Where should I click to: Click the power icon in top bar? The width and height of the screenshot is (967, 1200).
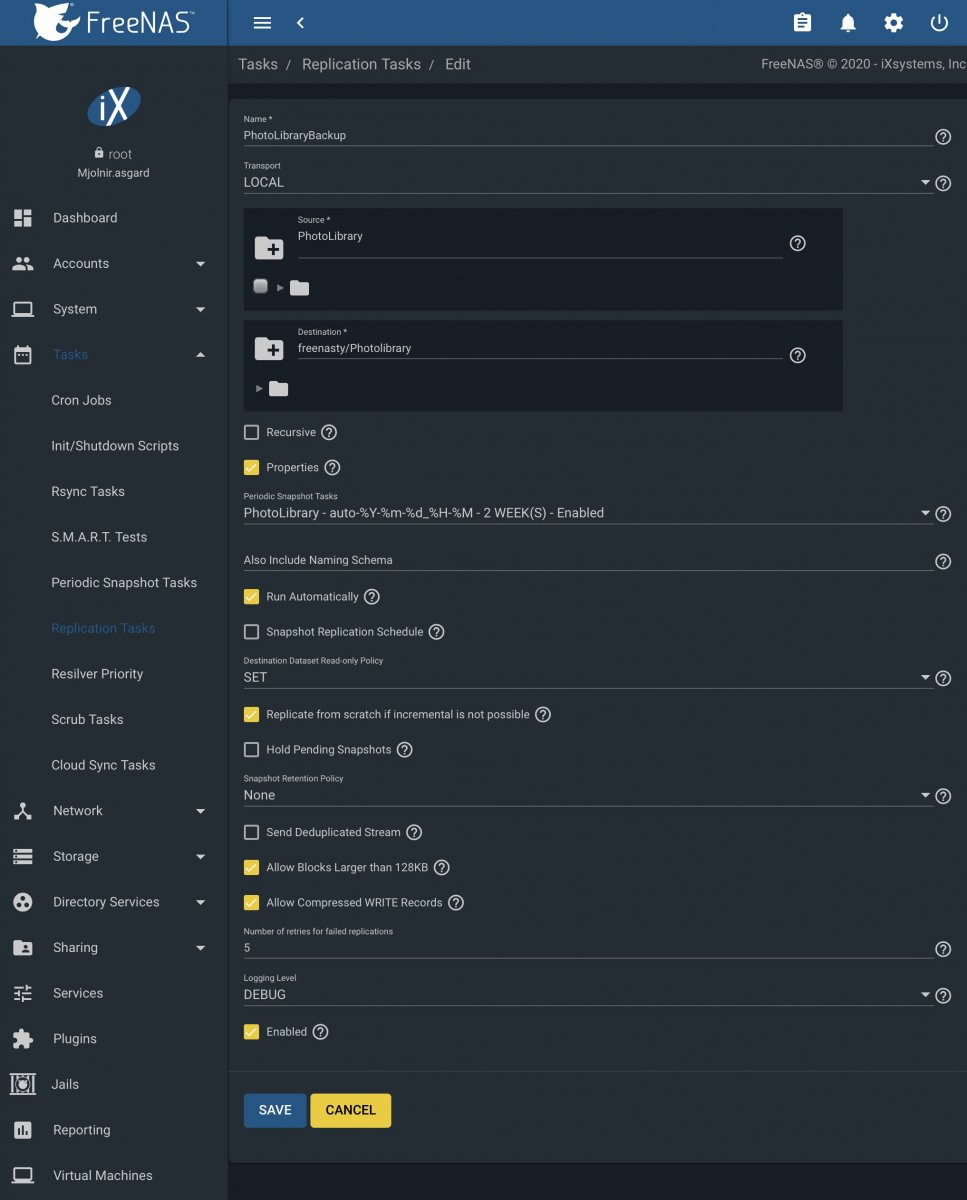[939, 23]
